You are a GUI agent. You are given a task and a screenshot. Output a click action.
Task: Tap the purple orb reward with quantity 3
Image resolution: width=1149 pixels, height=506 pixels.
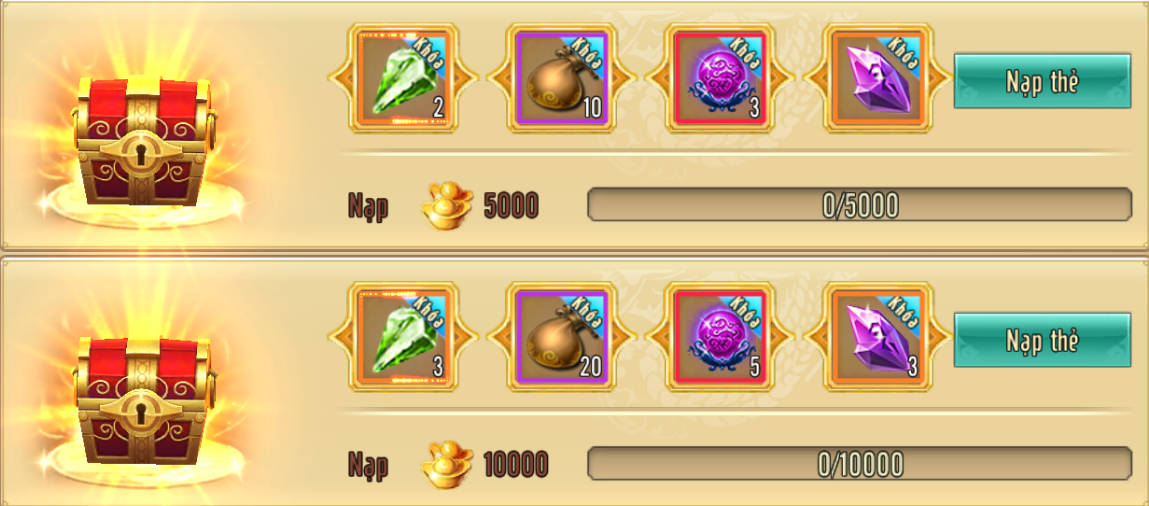point(720,78)
